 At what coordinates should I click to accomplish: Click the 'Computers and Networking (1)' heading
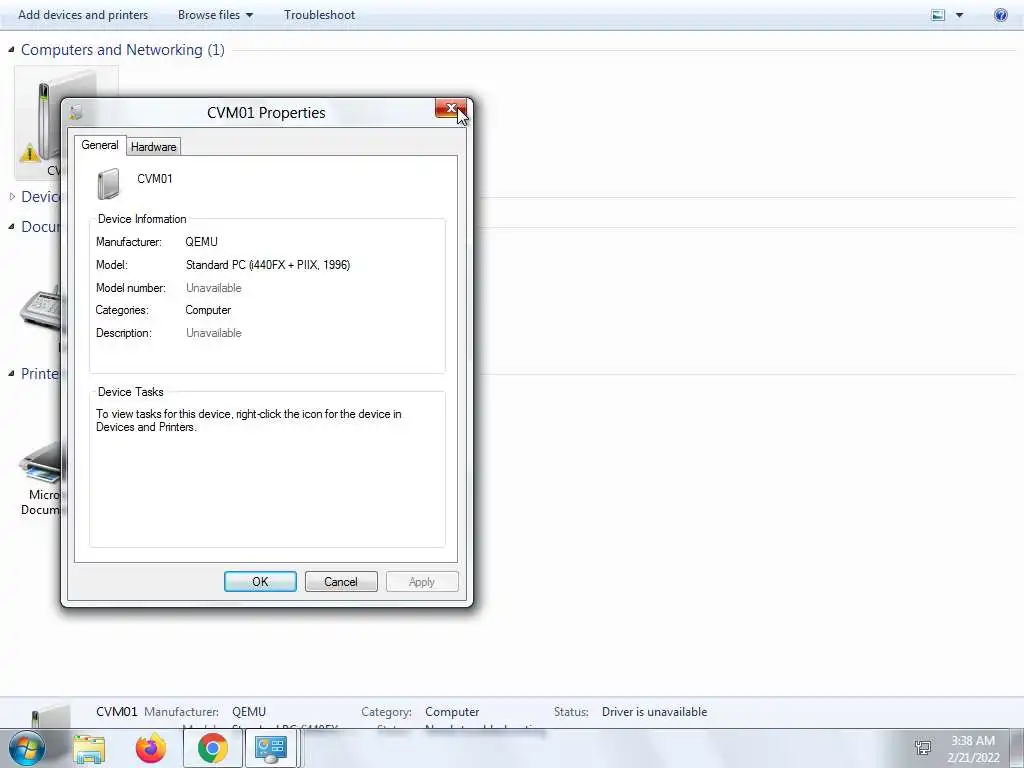[123, 50]
